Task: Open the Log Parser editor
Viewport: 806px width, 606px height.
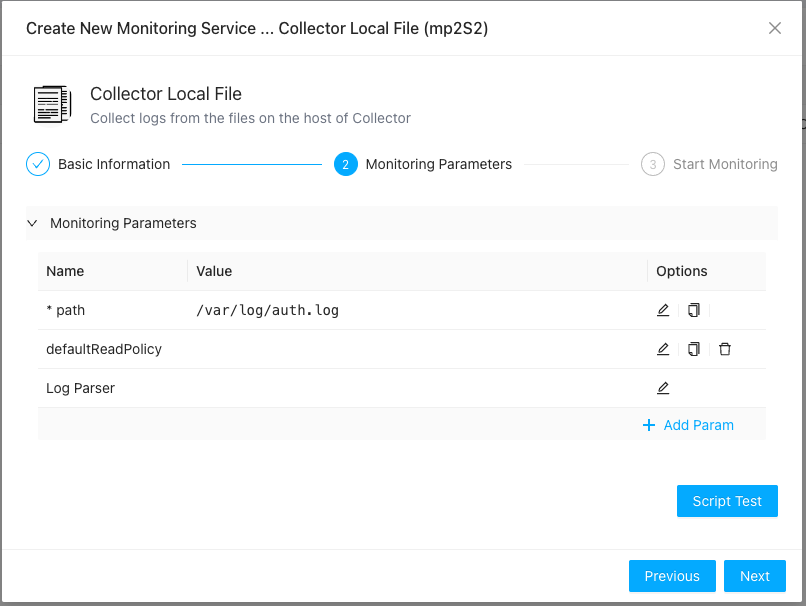Action: (x=663, y=388)
